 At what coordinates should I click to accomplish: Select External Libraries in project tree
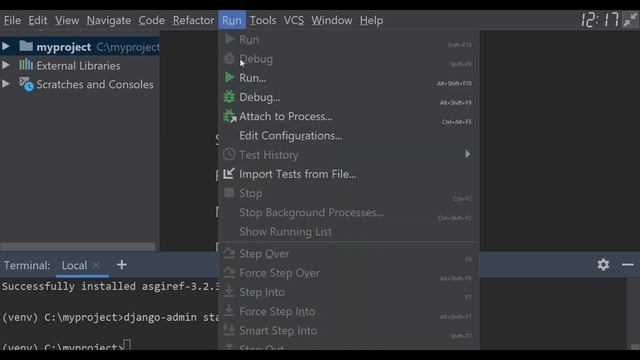click(78, 66)
